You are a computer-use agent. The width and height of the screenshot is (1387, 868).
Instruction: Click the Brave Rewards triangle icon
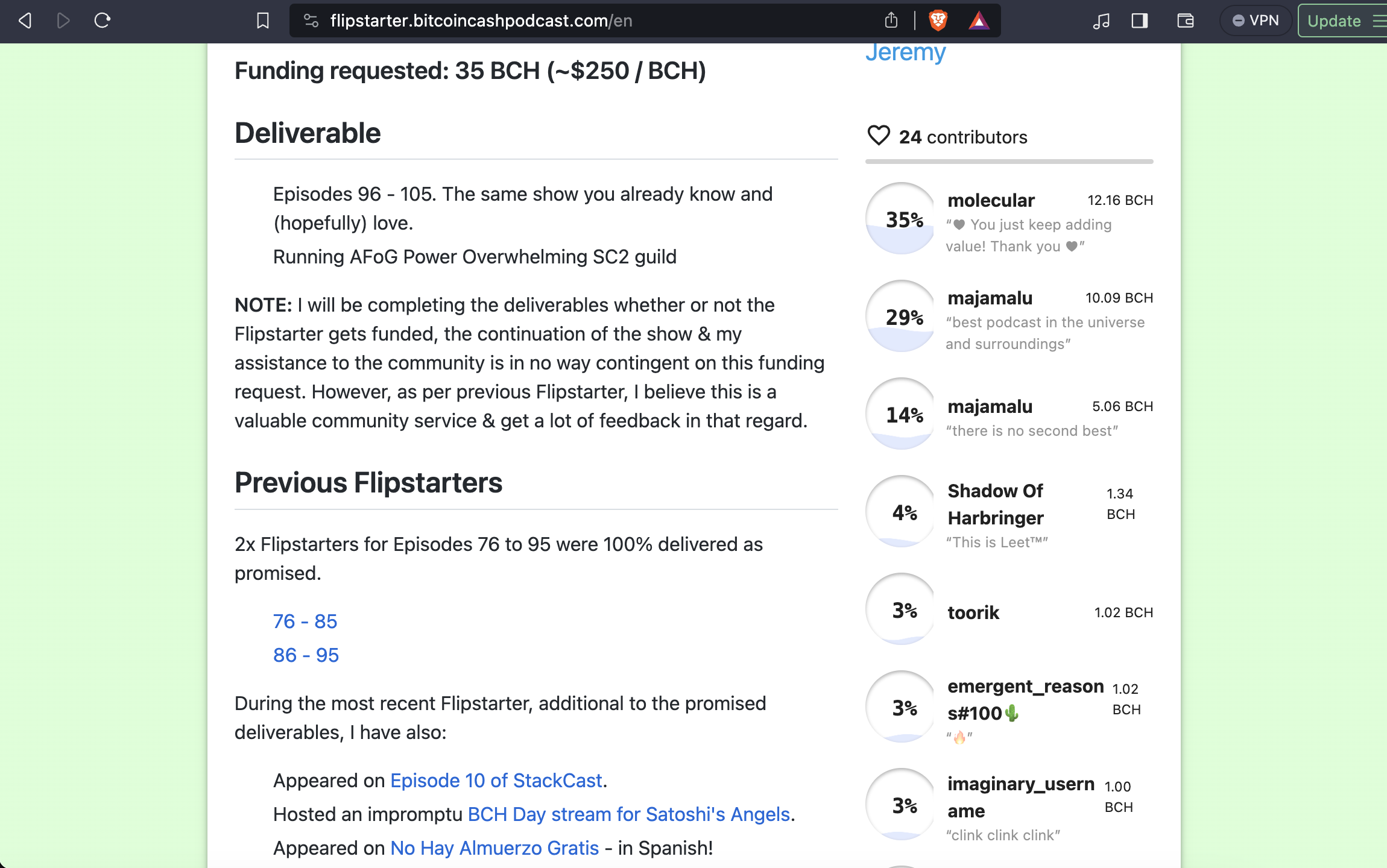pos(978,21)
